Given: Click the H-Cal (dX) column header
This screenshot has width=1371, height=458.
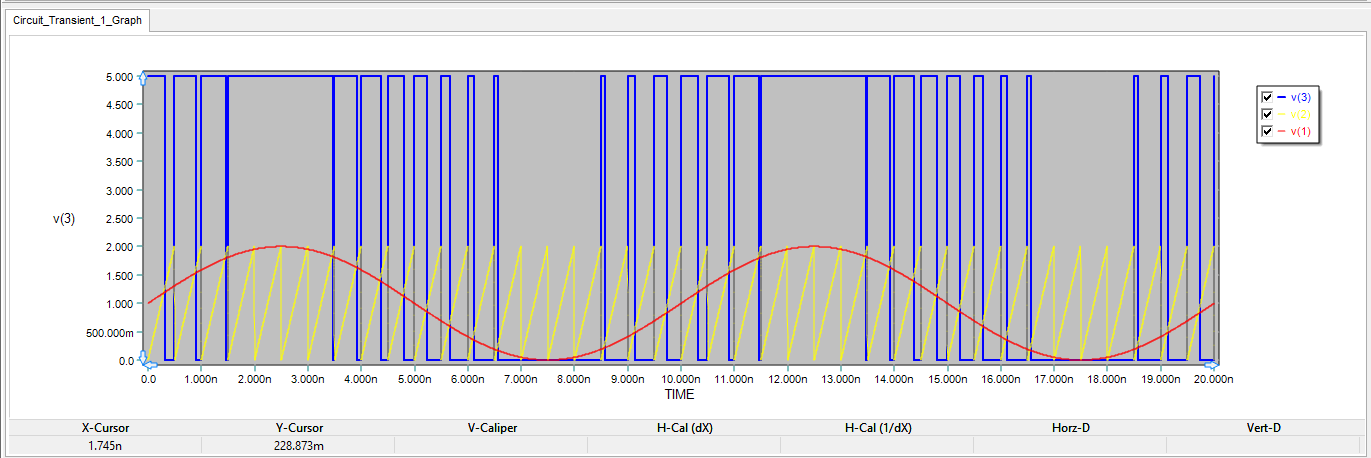Looking at the screenshot, I should pyautogui.click(x=684, y=428).
